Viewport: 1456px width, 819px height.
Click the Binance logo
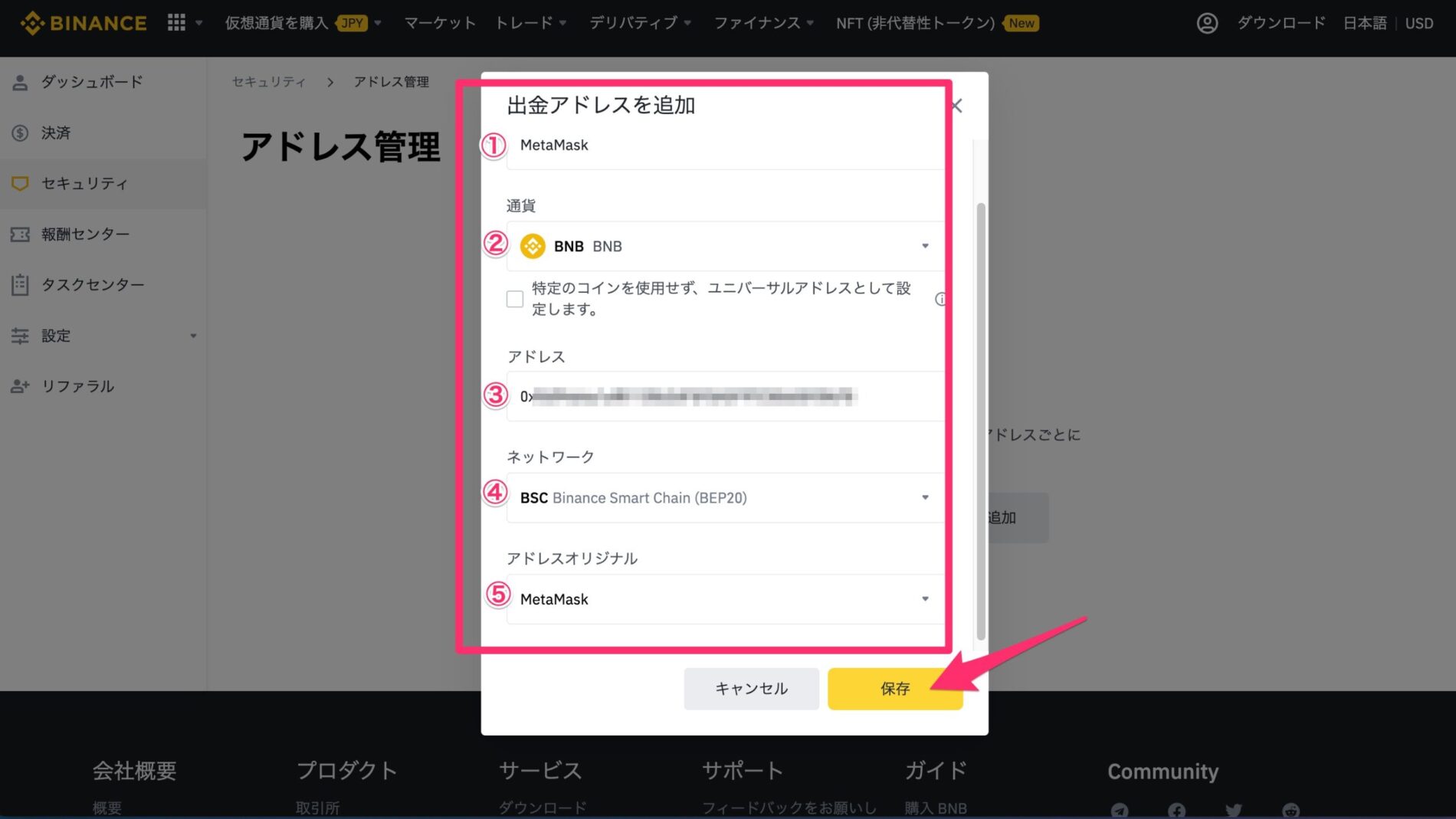click(x=84, y=23)
